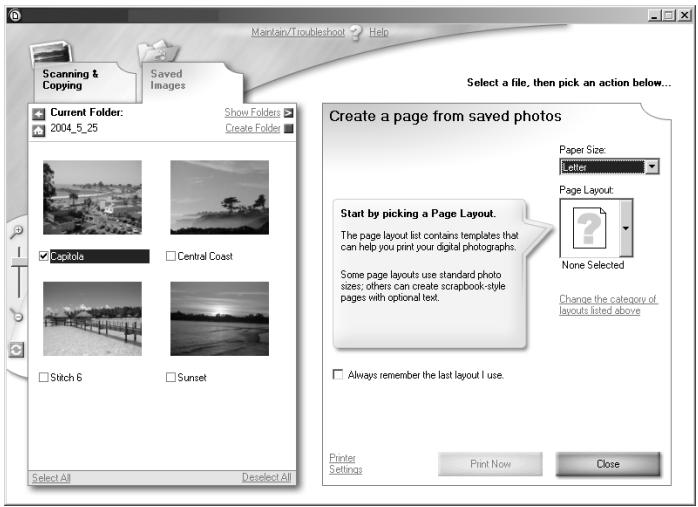Enable Always remember the last layout
Screen dimensions: 698x507
[338, 374]
